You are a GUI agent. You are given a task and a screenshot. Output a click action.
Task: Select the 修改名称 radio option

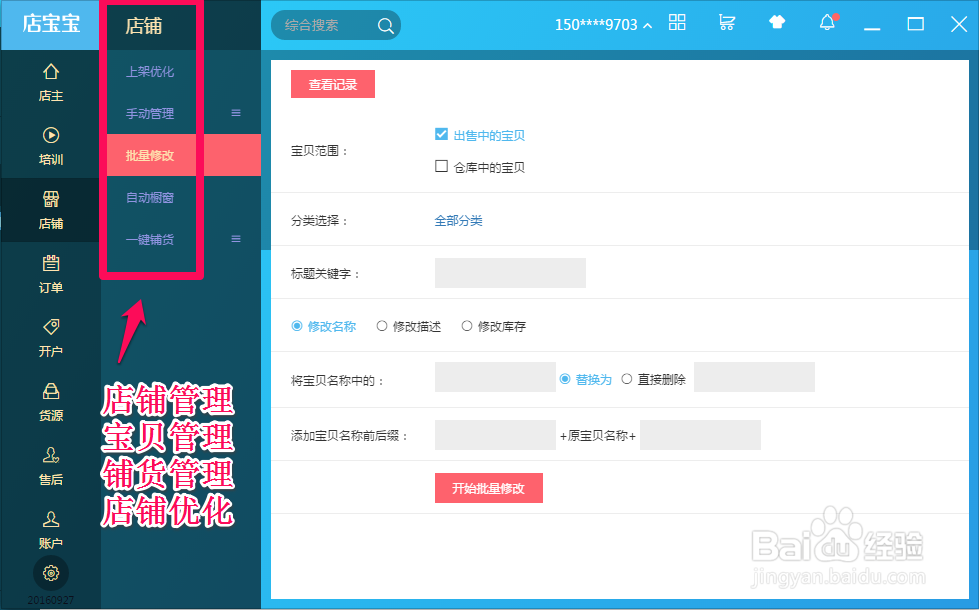[297, 326]
